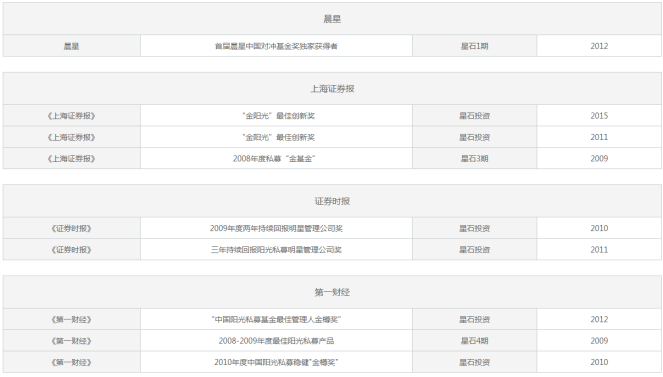The width and height of the screenshot is (663, 377).
Task: Click year 2011 in the "金阳光"最佳创新奖 row
Action: [599, 137]
